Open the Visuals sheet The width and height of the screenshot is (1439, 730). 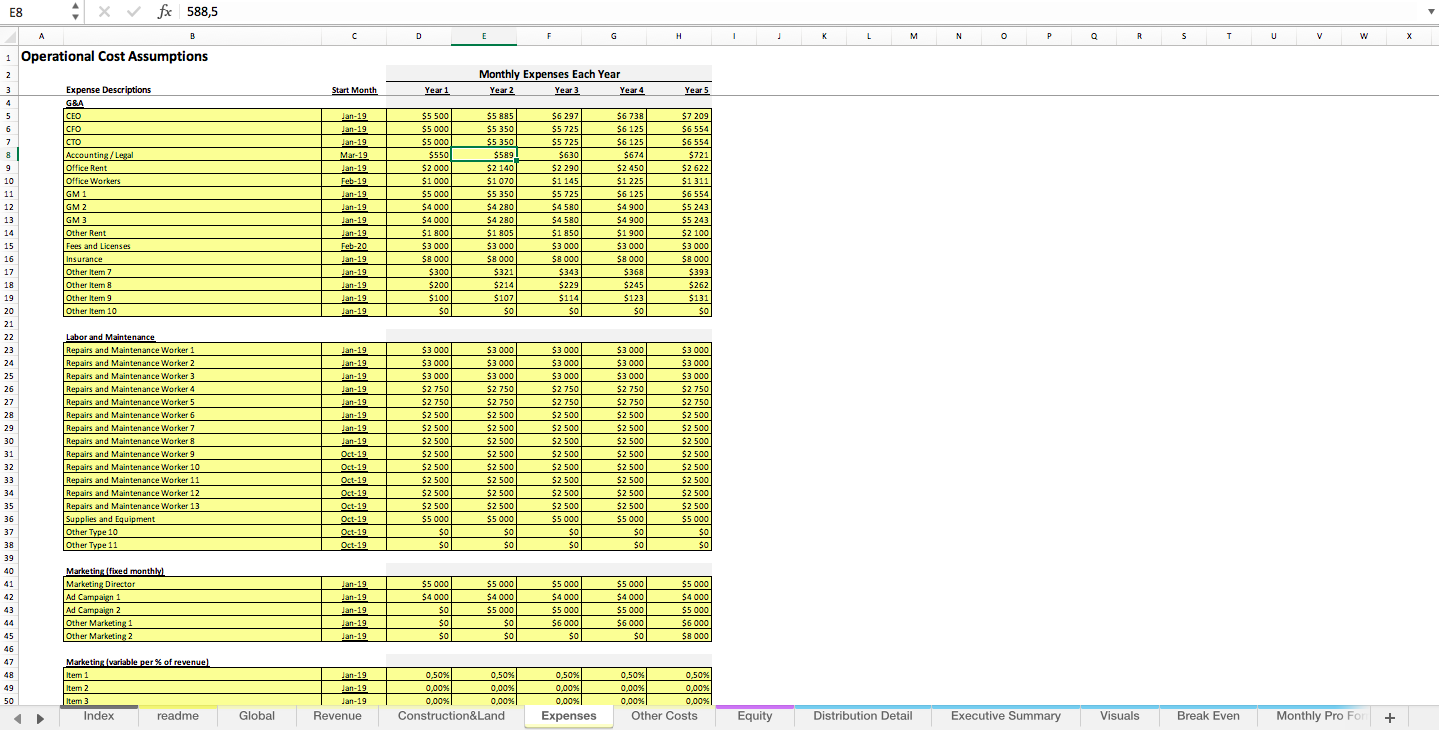[1119, 716]
